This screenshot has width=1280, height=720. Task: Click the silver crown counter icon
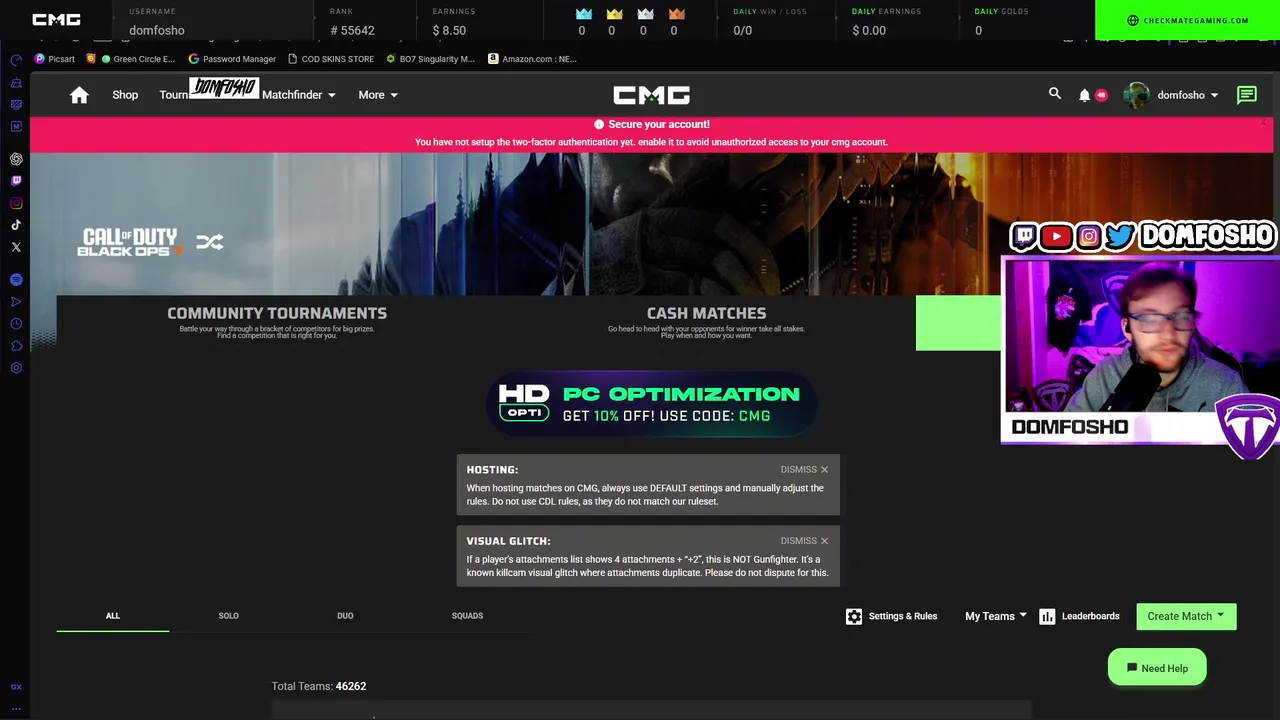point(646,14)
